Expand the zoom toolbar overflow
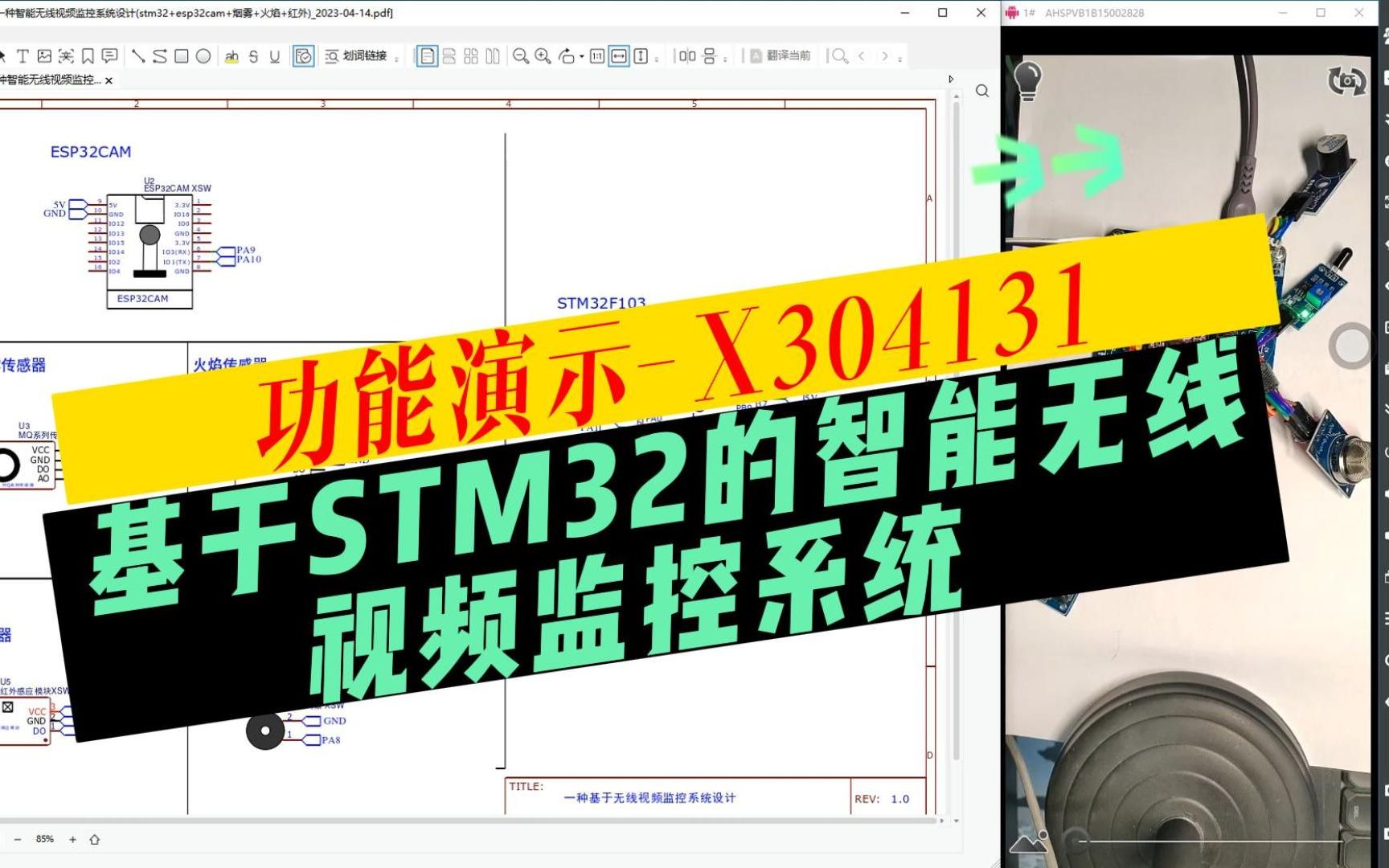Image resolution: width=1389 pixels, height=868 pixels. click(657, 58)
